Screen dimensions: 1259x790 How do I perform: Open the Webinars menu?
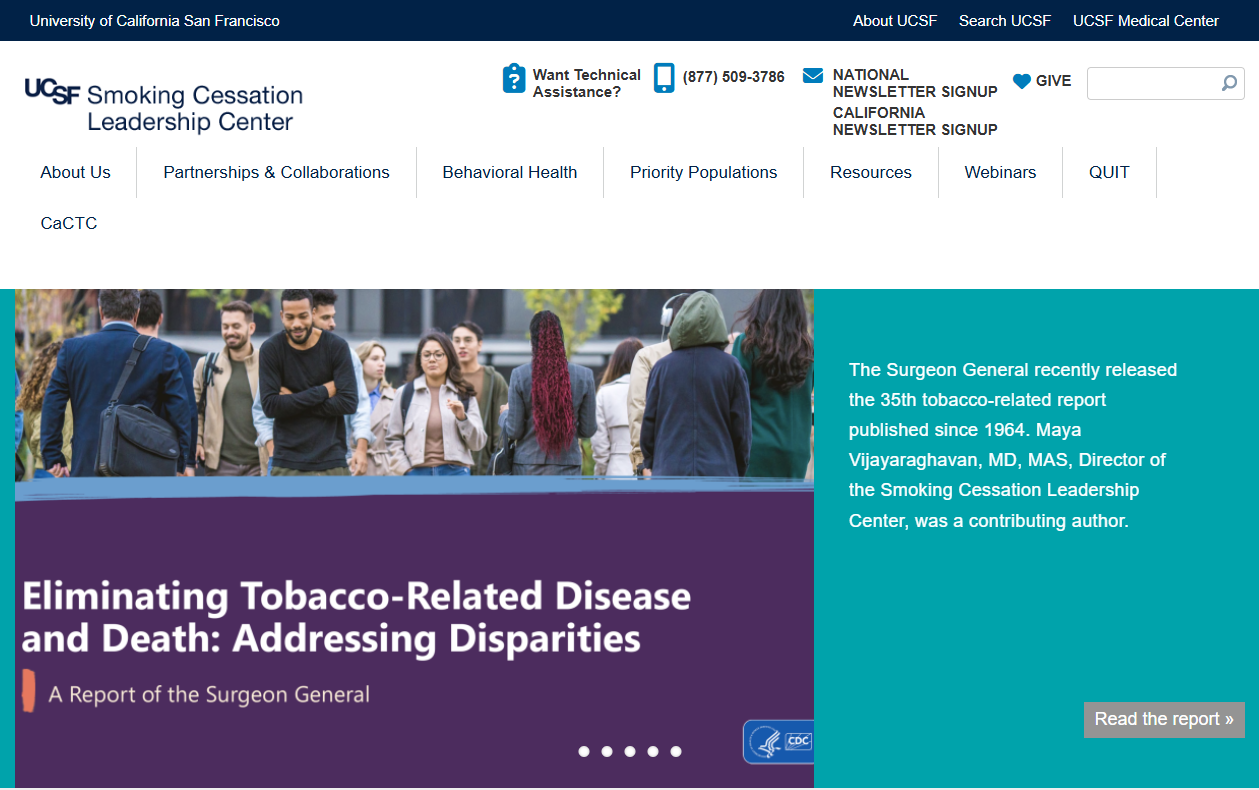1000,172
